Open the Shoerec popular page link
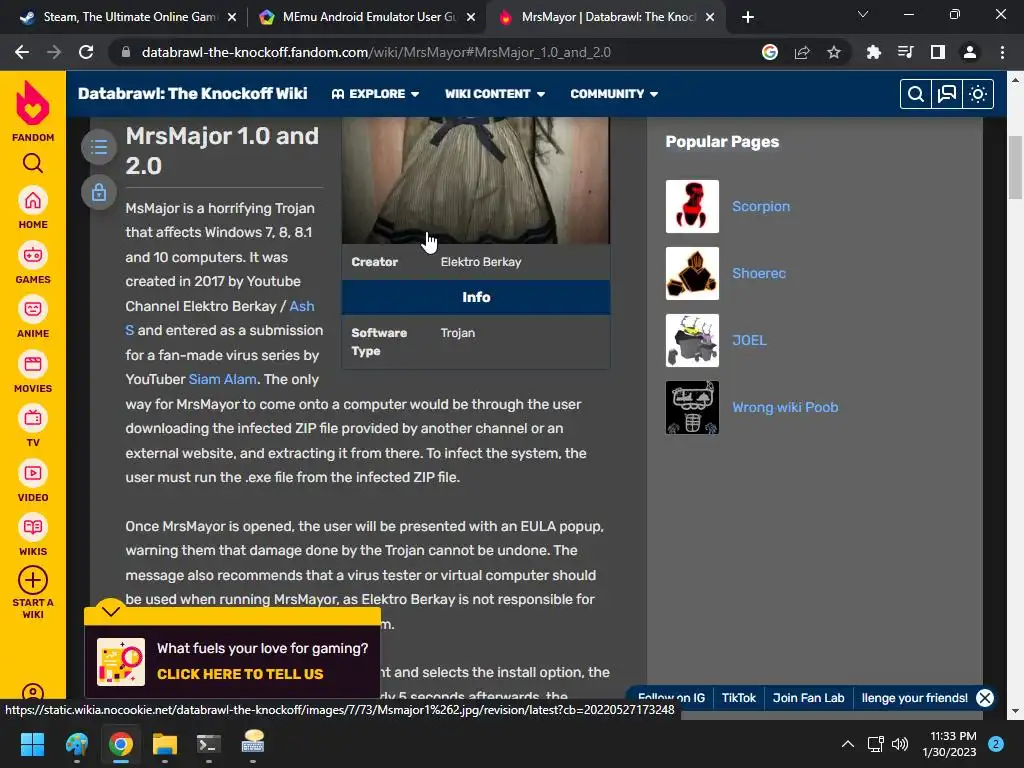Viewport: 1024px width, 768px height. click(x=759, y=274)
